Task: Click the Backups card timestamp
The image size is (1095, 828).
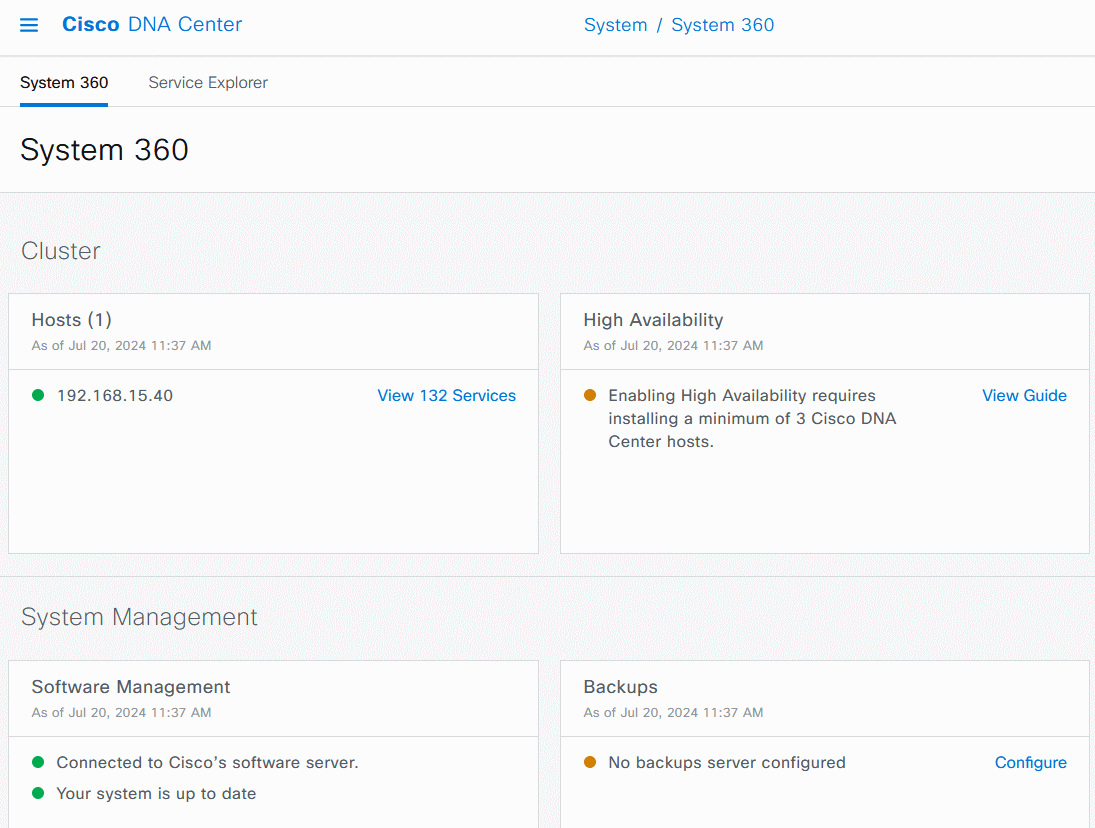Action: [674, 713]
